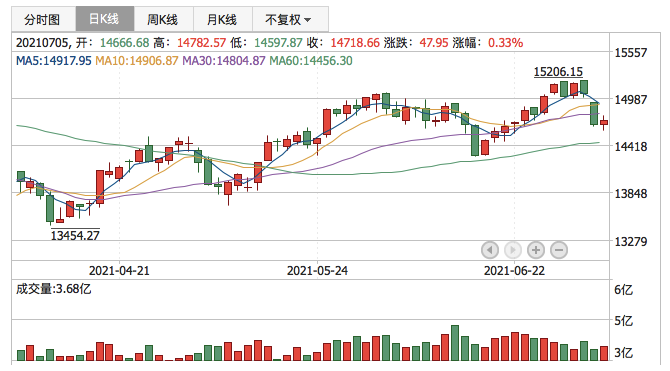670x371 pixels.
Task: Open the 周K线 weekly chart tab
Action: point(164,19)
